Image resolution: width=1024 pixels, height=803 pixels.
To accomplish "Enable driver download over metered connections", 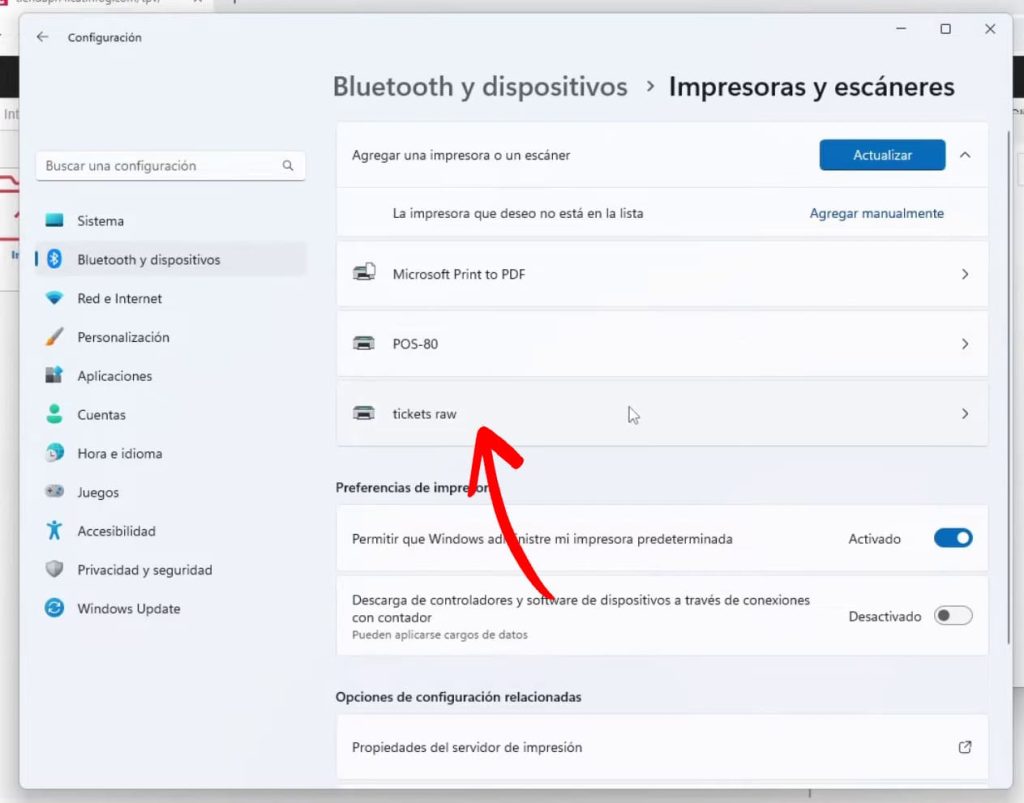I will point(952,616).
